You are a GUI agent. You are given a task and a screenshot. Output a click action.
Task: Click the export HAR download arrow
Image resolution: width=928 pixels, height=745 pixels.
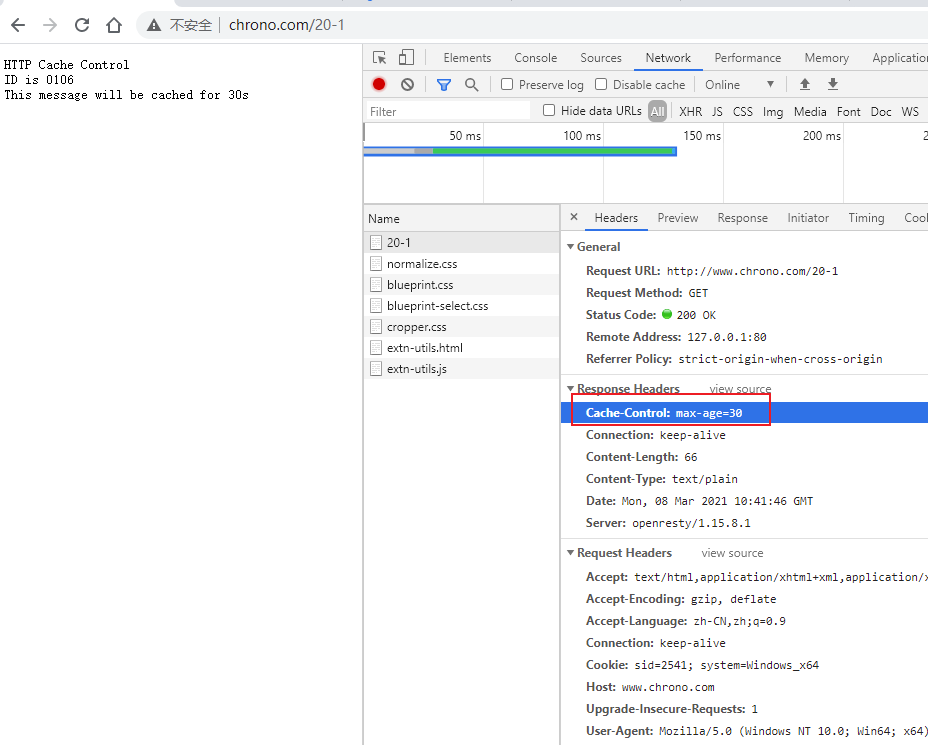tap(832, 85)
